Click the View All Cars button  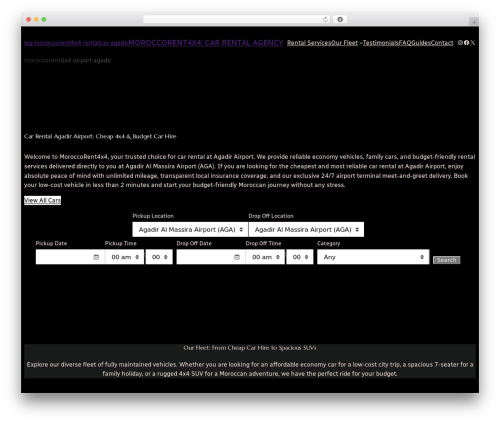[42, 200]
